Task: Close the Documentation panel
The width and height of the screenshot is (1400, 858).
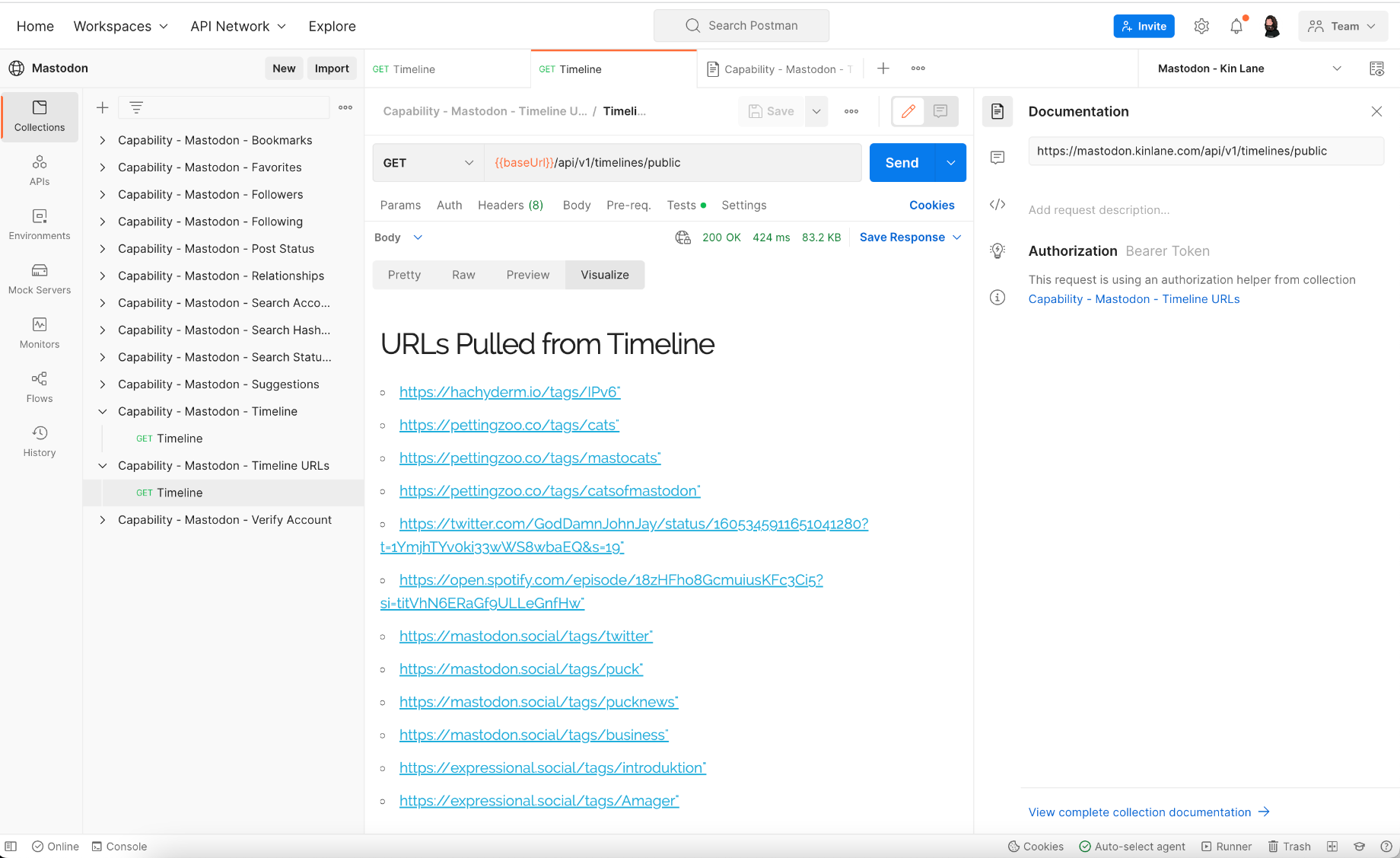Action: pyautogui.click(x=1376, y=111)
